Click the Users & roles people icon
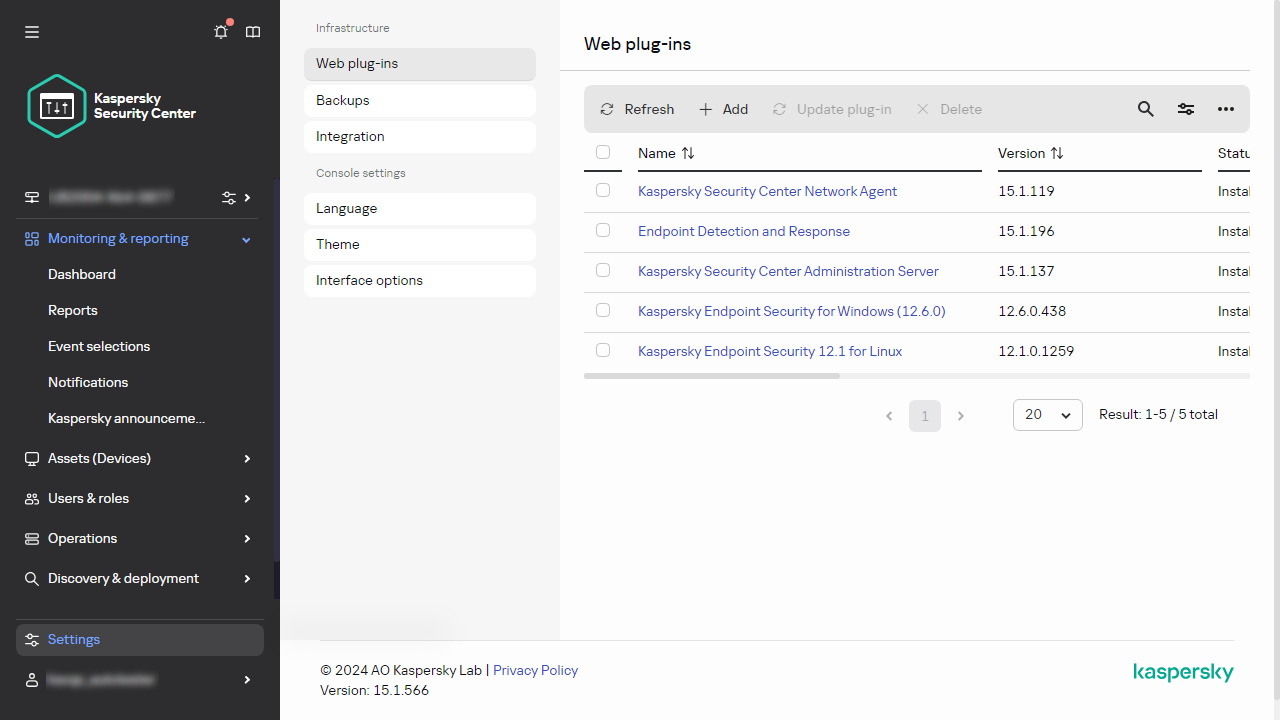1280x720 pixels. point(32,499)
